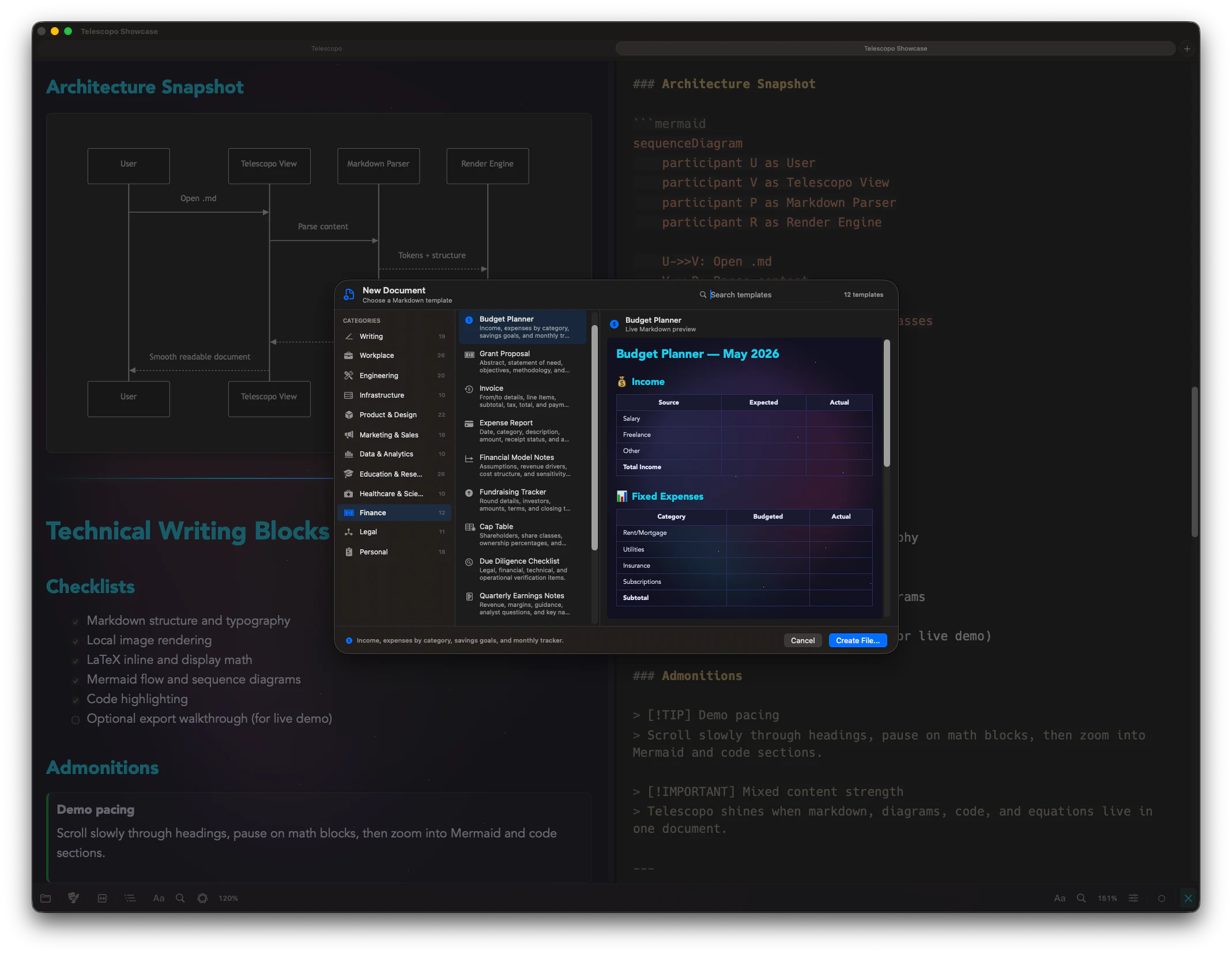The width and height of the screenshot is (1232, 955).
Task: Select the Data & Analytics category
Action: click(x=394, y=454)
